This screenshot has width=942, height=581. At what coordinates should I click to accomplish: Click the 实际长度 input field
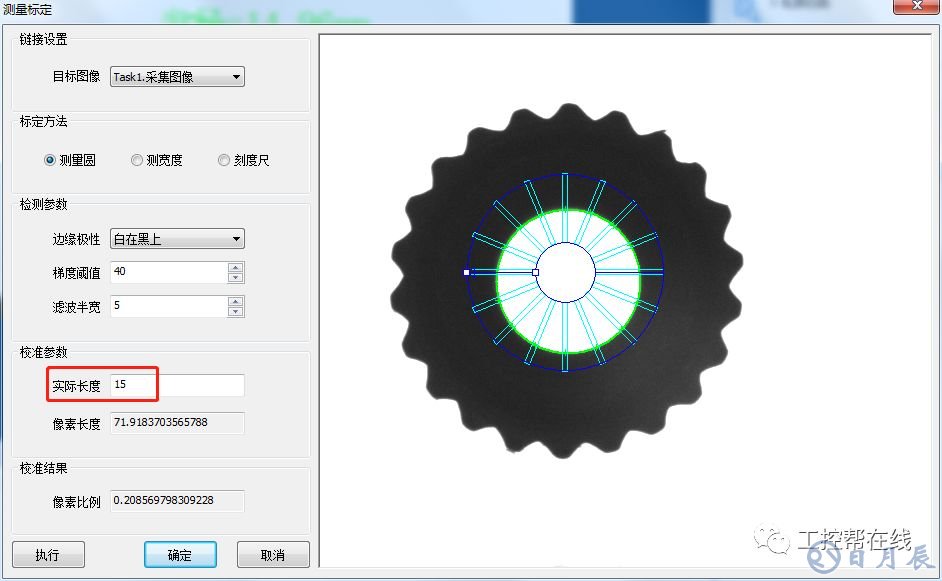176,385
